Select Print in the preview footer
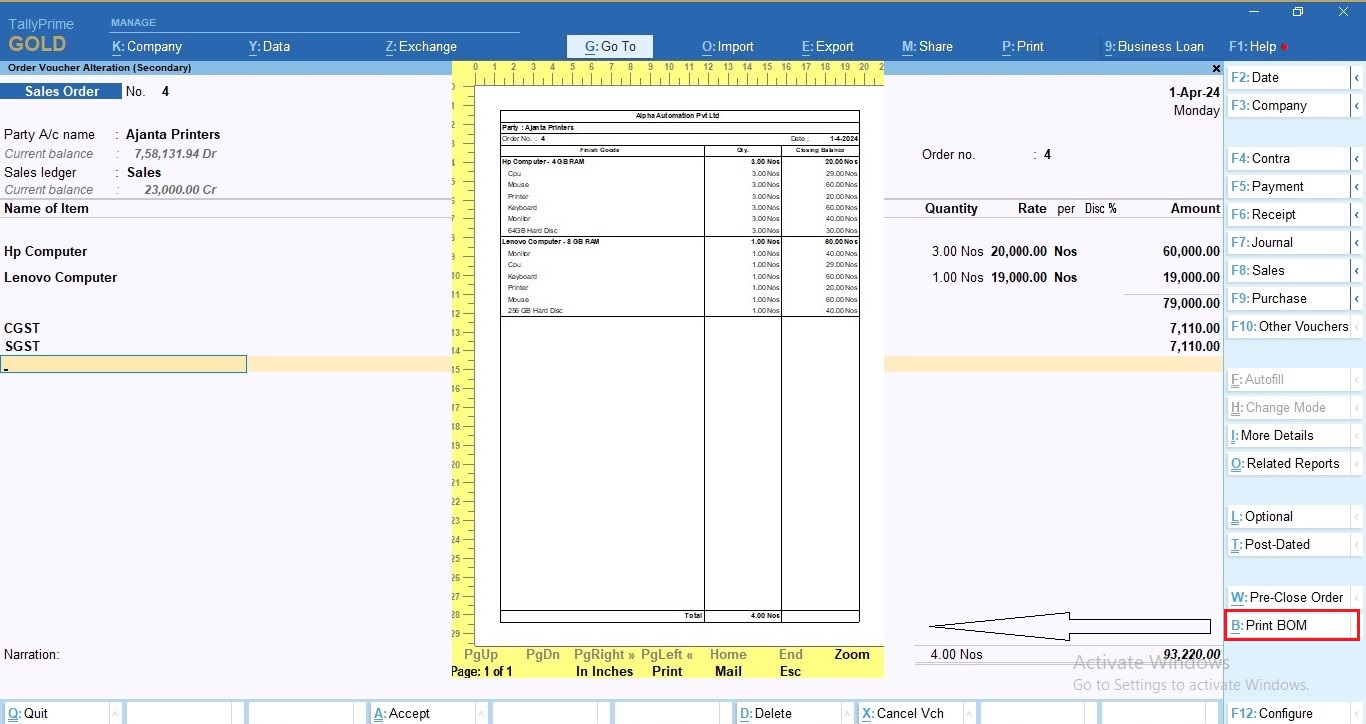 coord(667,672)
